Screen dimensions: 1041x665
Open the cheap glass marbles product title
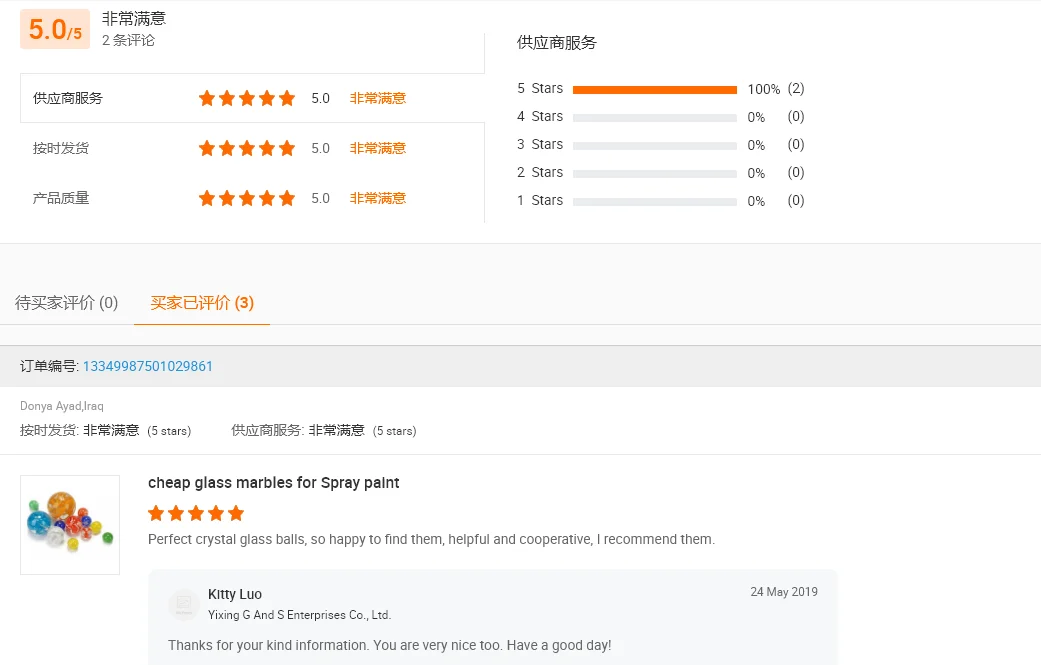pyautogui.click(x=273, y=483)
